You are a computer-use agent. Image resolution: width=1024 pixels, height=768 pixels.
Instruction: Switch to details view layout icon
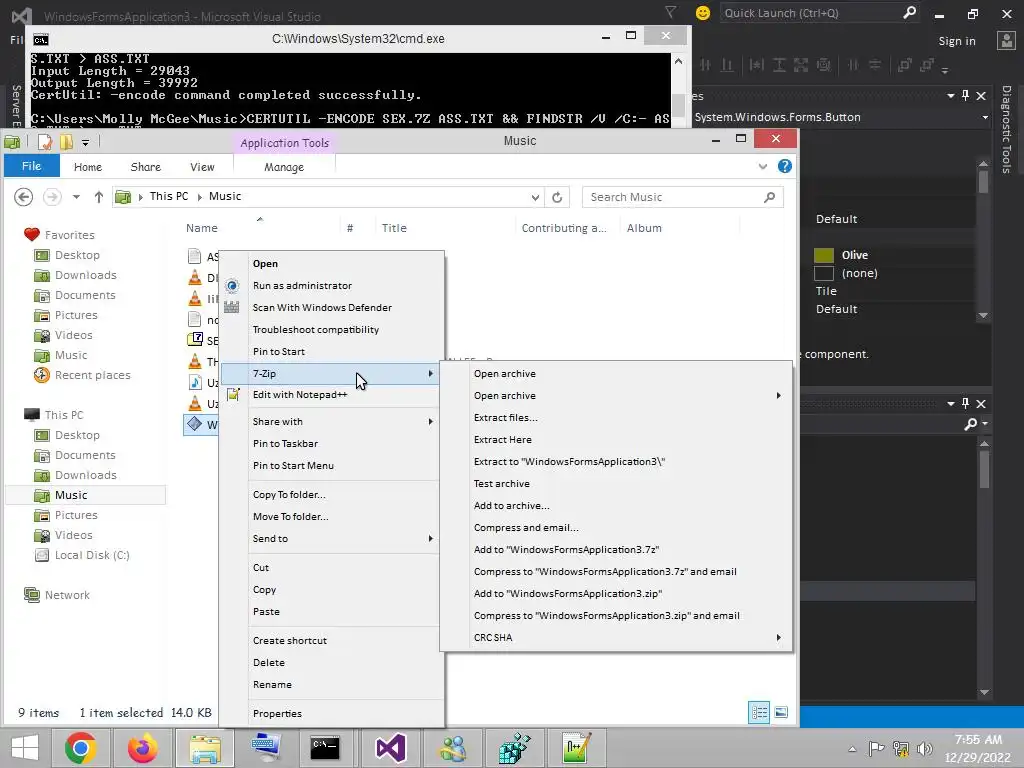click(759, 712)
